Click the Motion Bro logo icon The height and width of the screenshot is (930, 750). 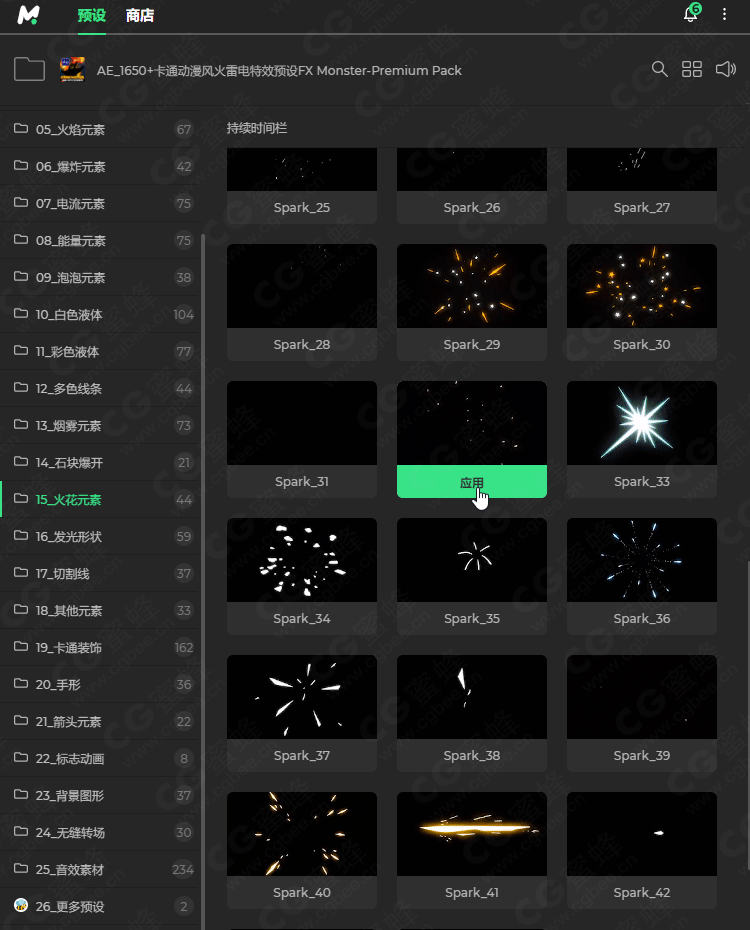(x=28, y=15)
